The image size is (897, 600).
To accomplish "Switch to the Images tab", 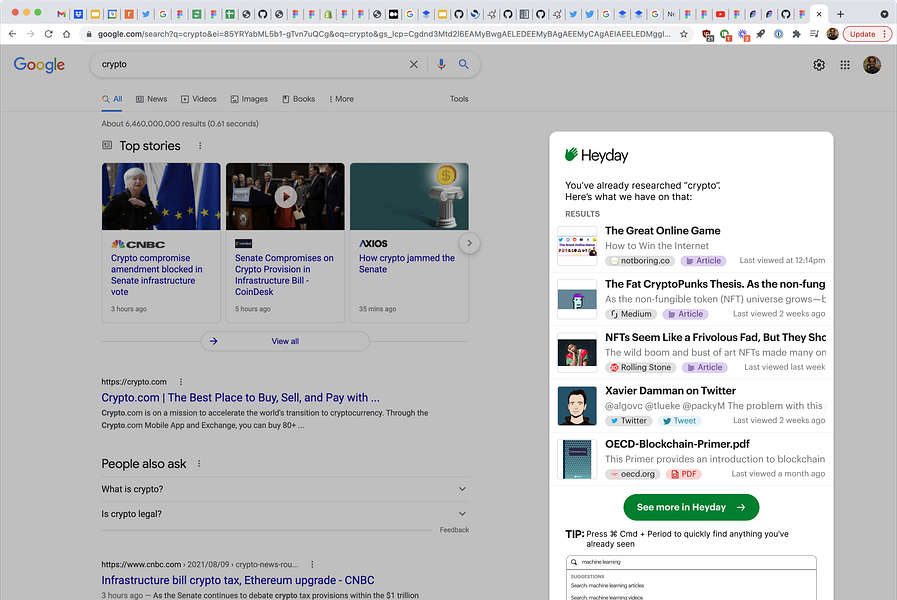I will tap(249, 99).
